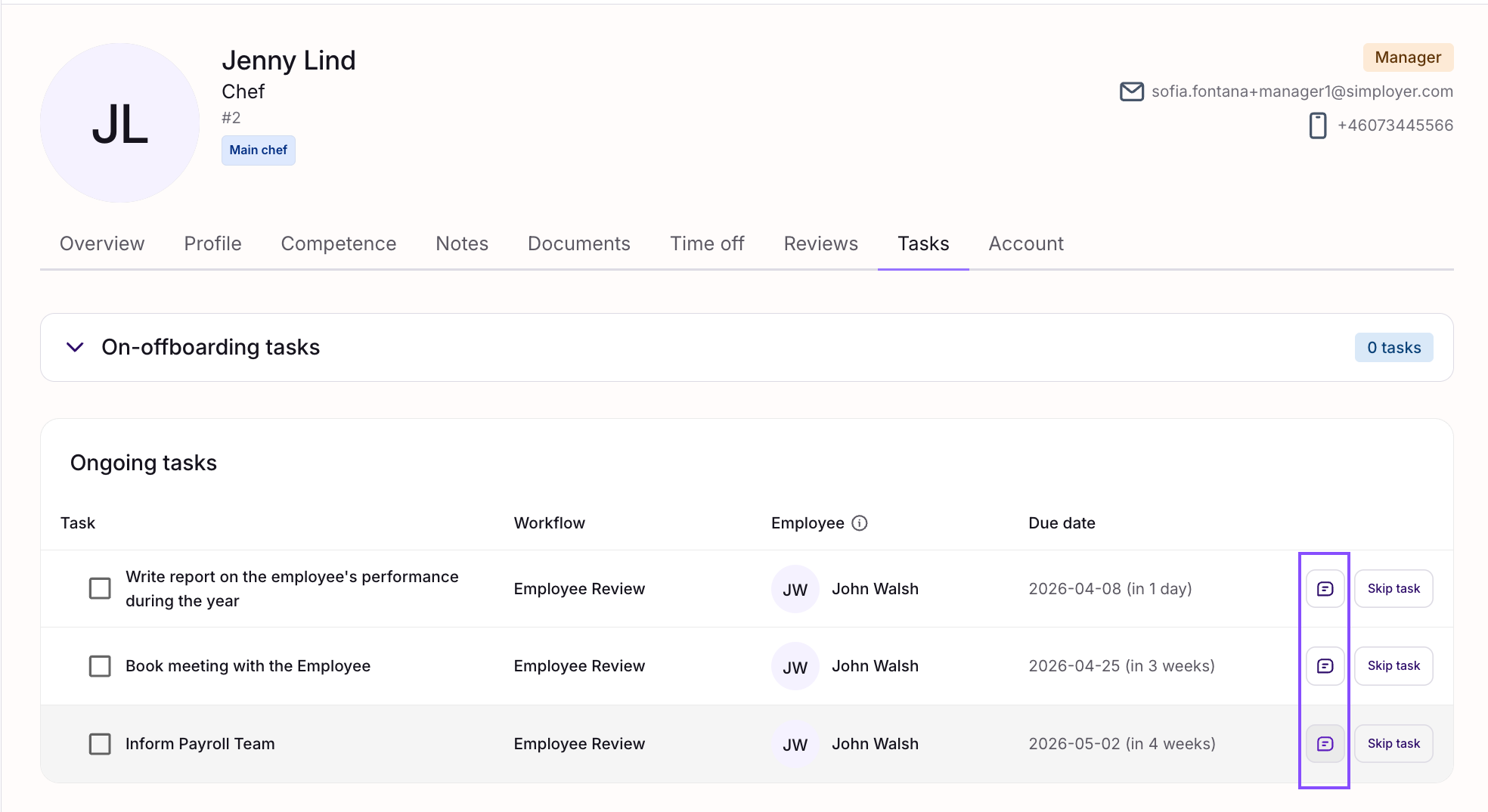
Task: Check the Book meeting with the Employee task
Action: click(100, 666)
